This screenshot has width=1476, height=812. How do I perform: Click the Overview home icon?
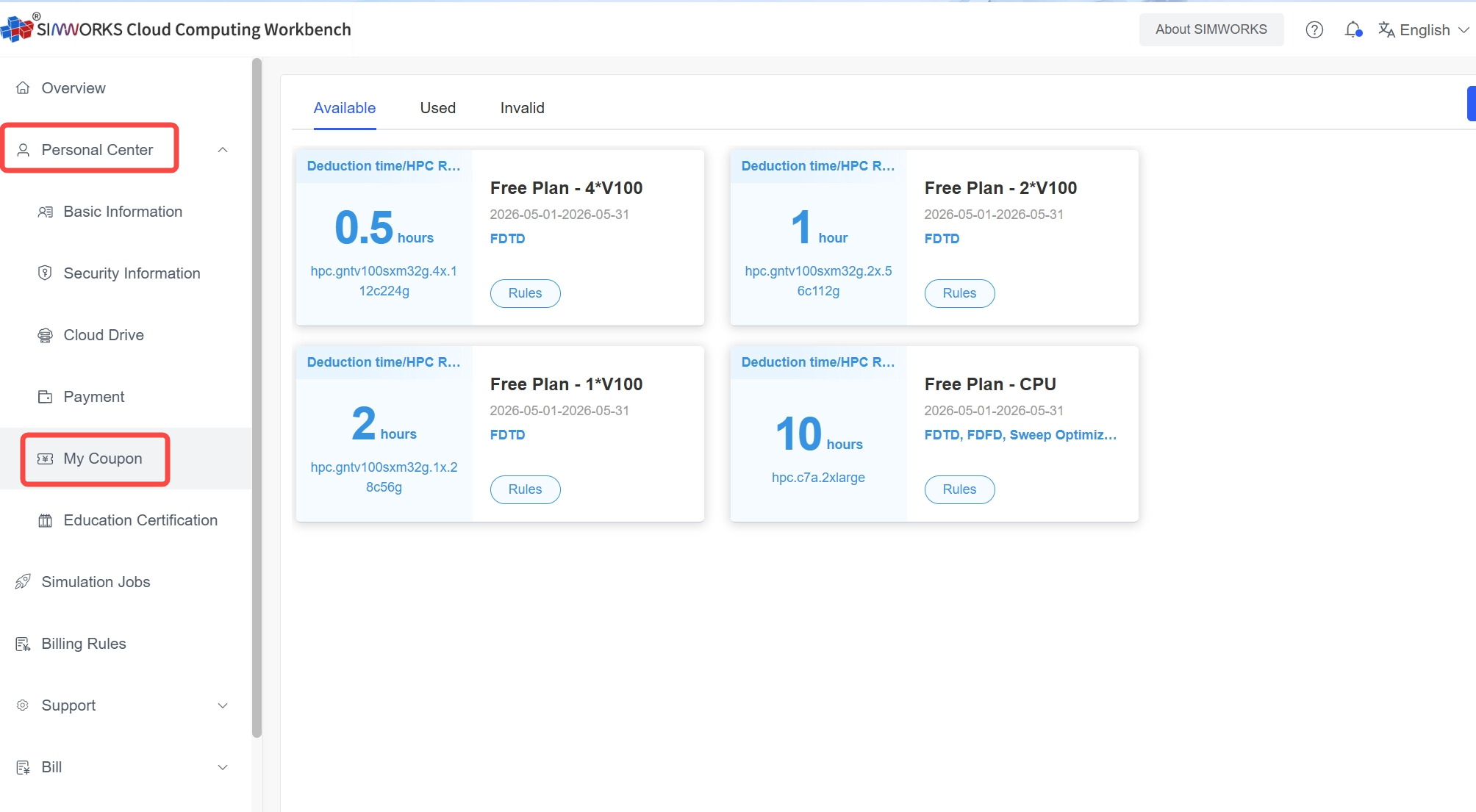[23, 88]
